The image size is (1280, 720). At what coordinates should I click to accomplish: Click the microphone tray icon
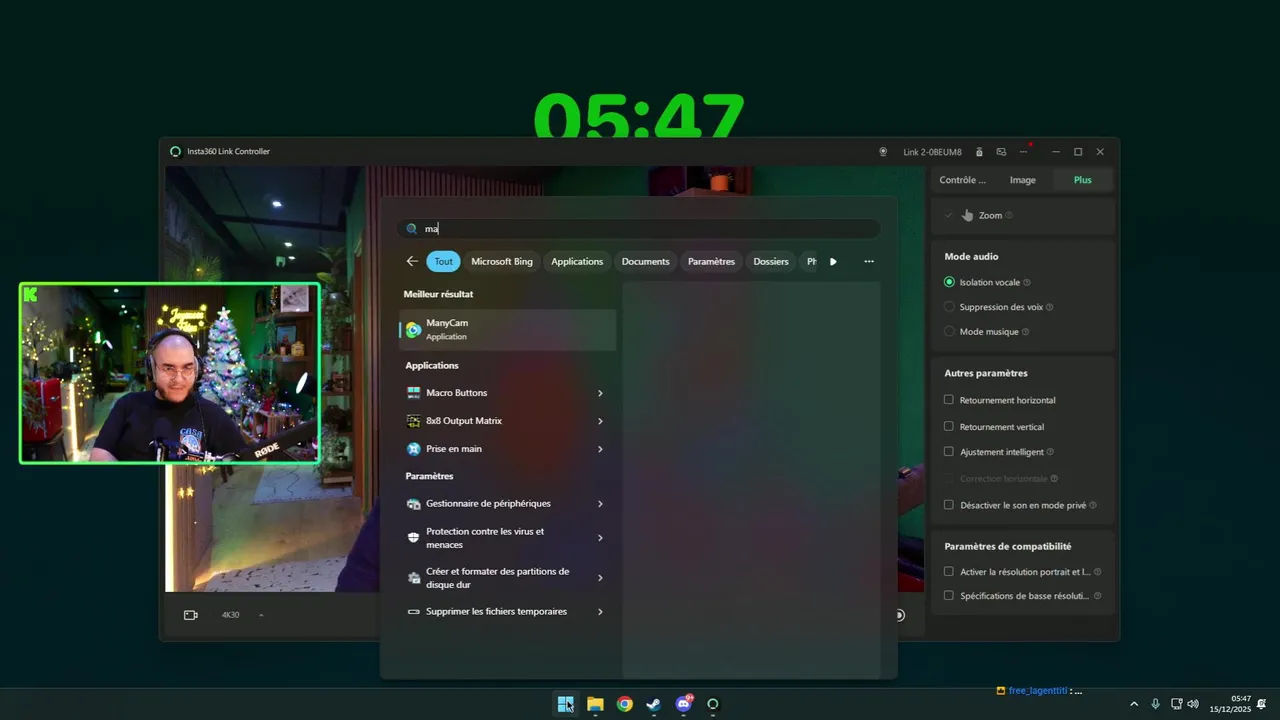pyautogui.click(x=1156, y=704)
